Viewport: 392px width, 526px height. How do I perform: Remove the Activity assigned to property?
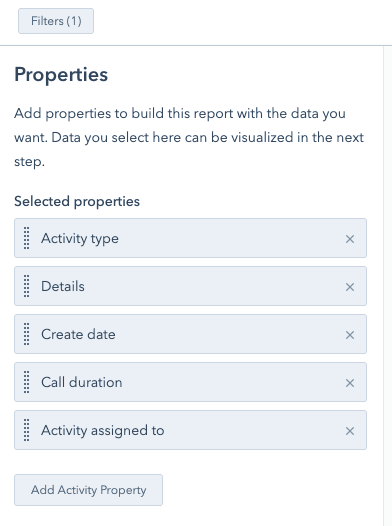point(350,431)
